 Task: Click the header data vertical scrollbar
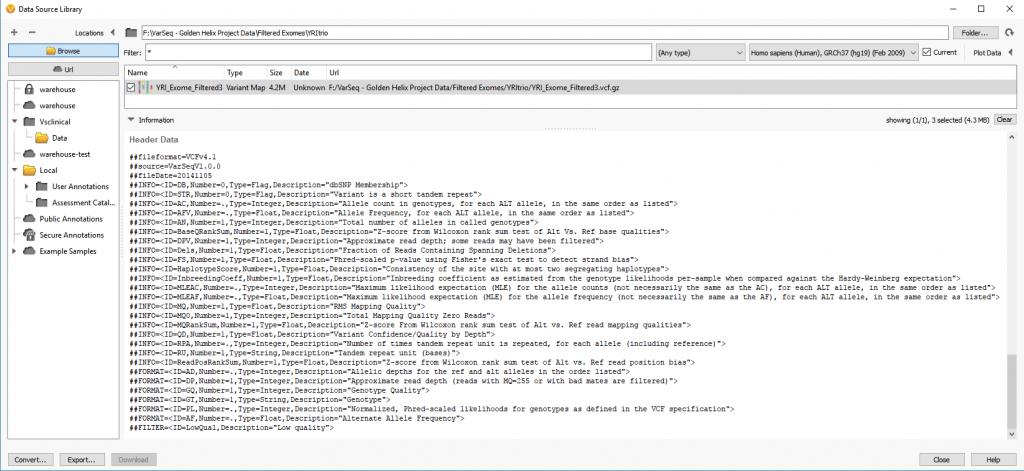tap(1012, 287)
